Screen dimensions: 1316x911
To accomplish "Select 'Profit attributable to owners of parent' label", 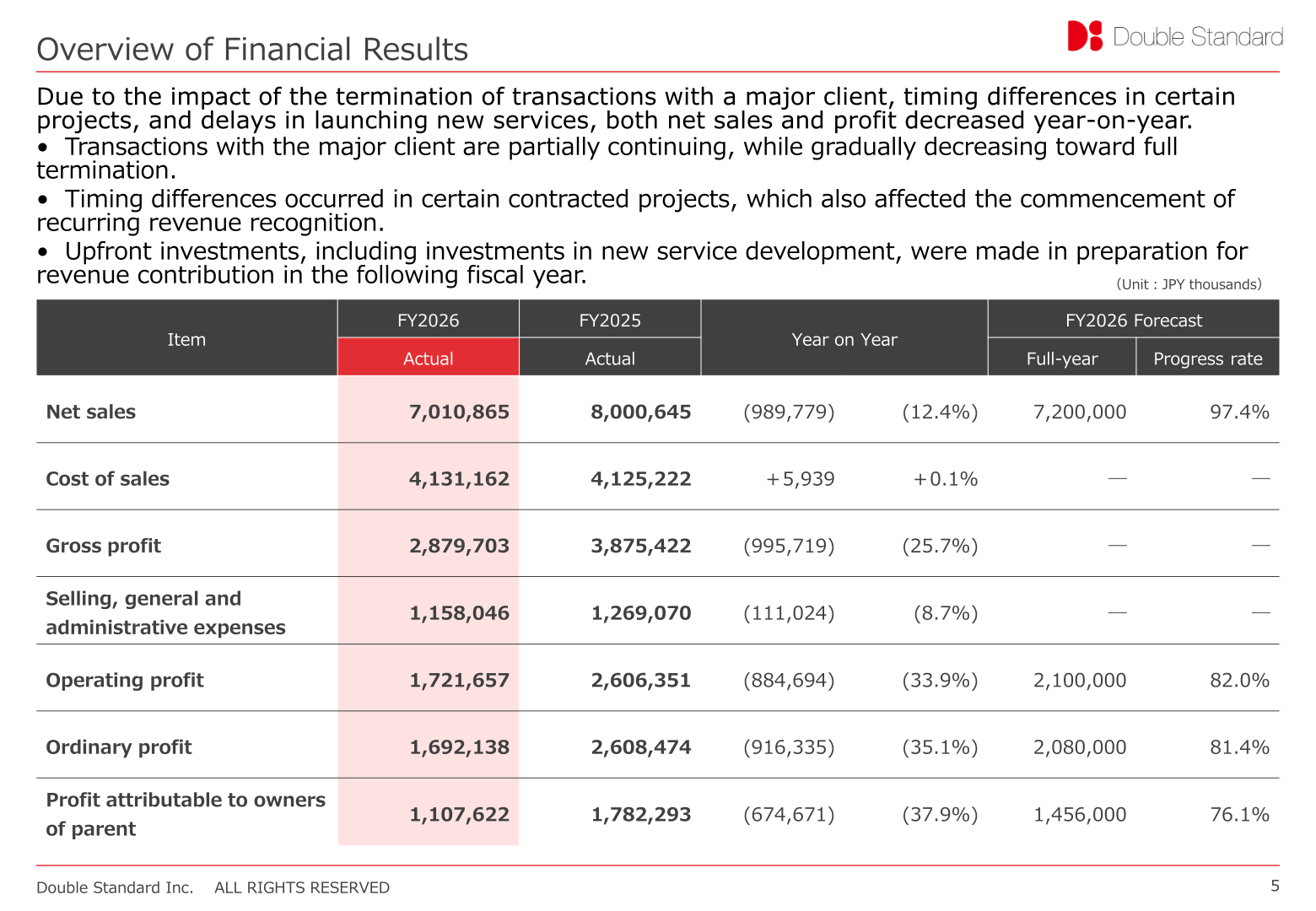I will click(x=186, y=814).
